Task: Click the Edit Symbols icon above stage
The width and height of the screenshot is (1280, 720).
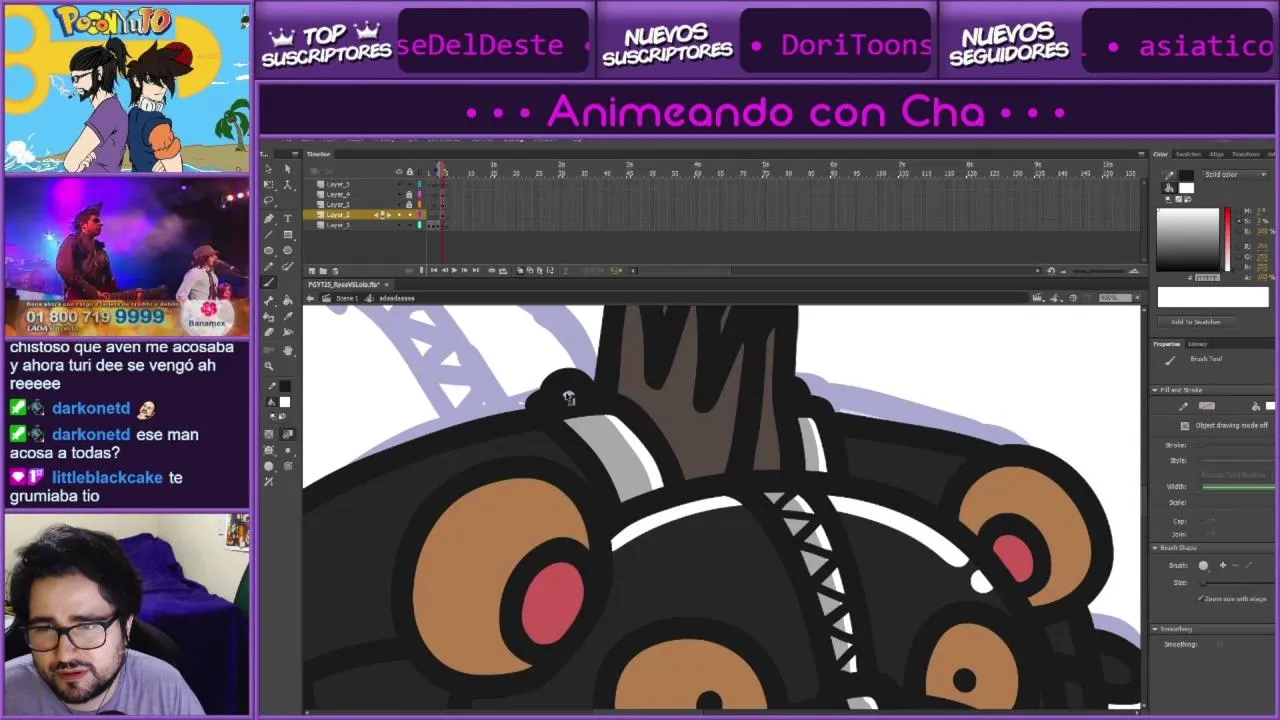Action: tap(1056, 298)
